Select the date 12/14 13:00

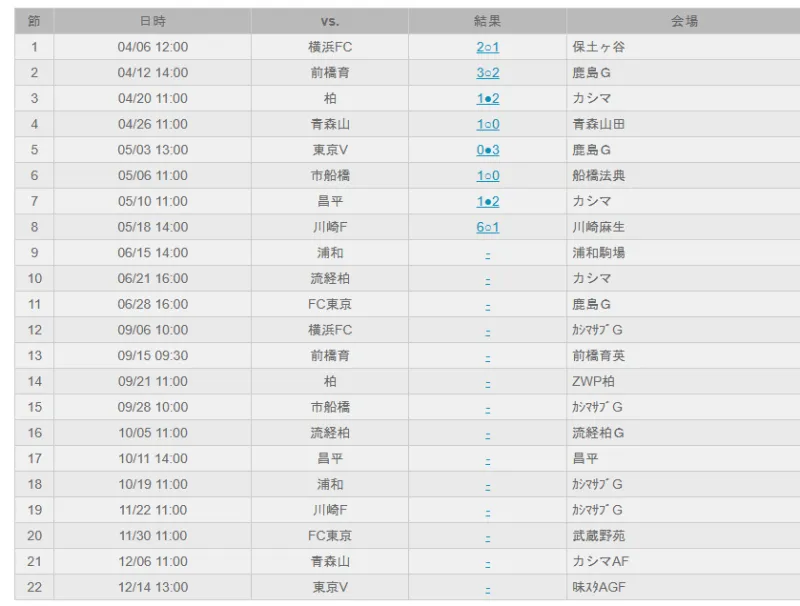(x=153, y=587)
